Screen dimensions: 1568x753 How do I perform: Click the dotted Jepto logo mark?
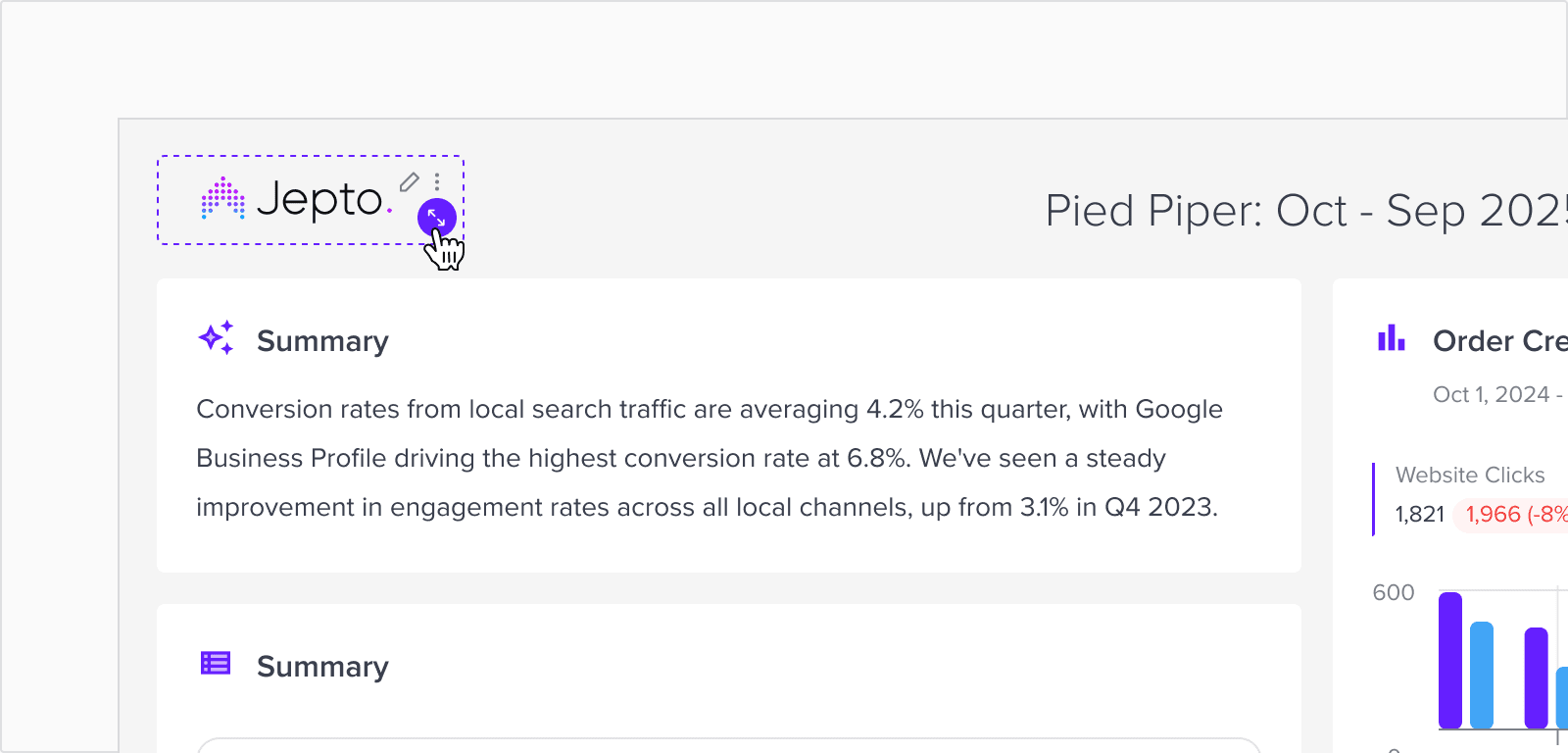(223, 198)
